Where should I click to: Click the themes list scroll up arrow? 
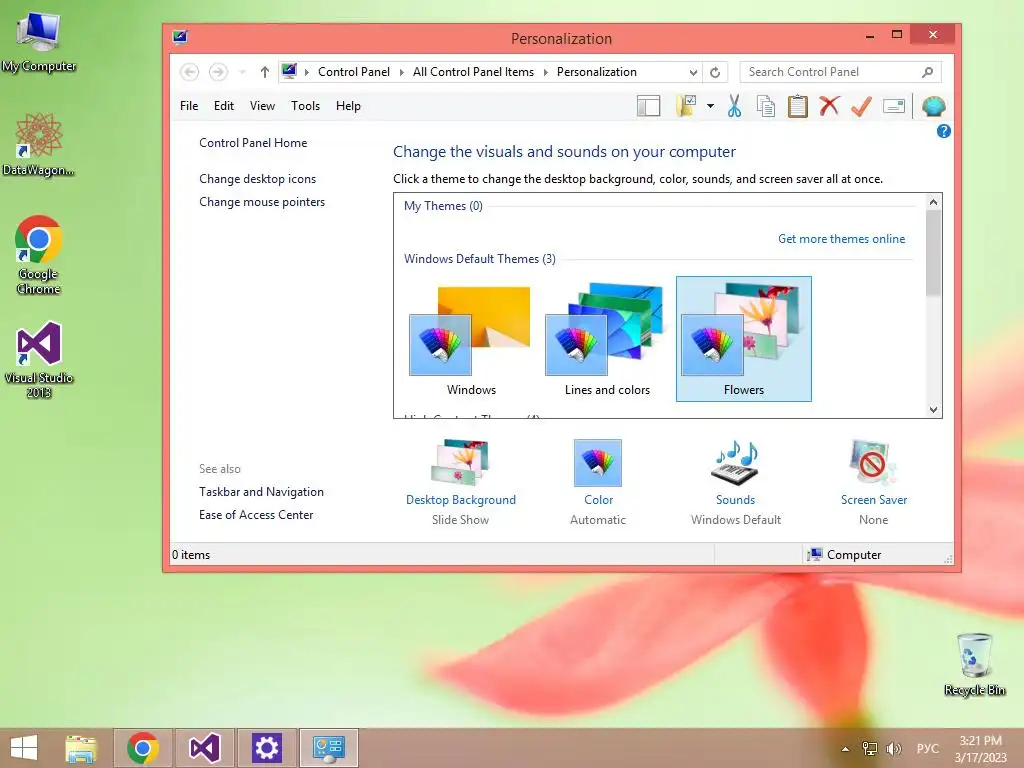click(933, 202)
